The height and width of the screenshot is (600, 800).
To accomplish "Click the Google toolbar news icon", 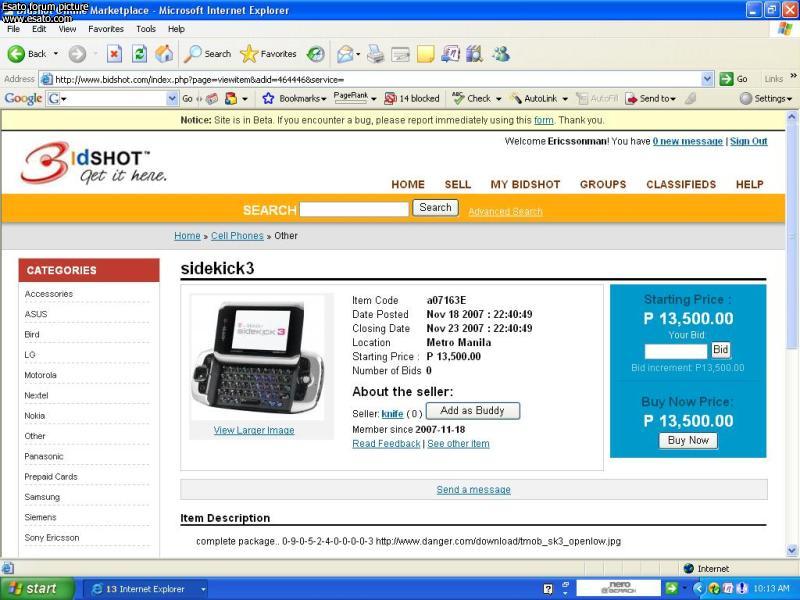I will coord(212,98).
